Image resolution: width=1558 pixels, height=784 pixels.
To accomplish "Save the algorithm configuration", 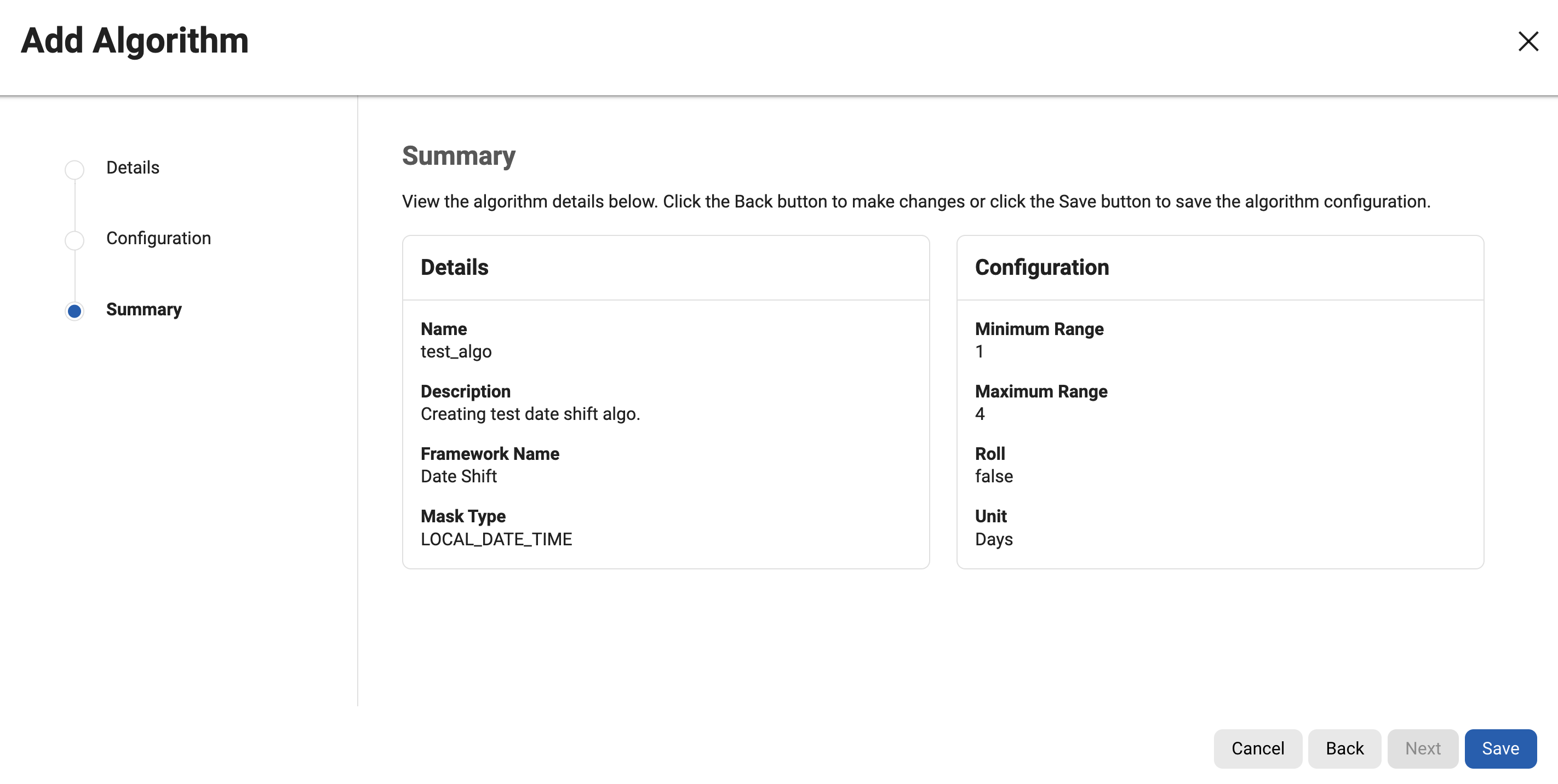I will (1500, 748).
